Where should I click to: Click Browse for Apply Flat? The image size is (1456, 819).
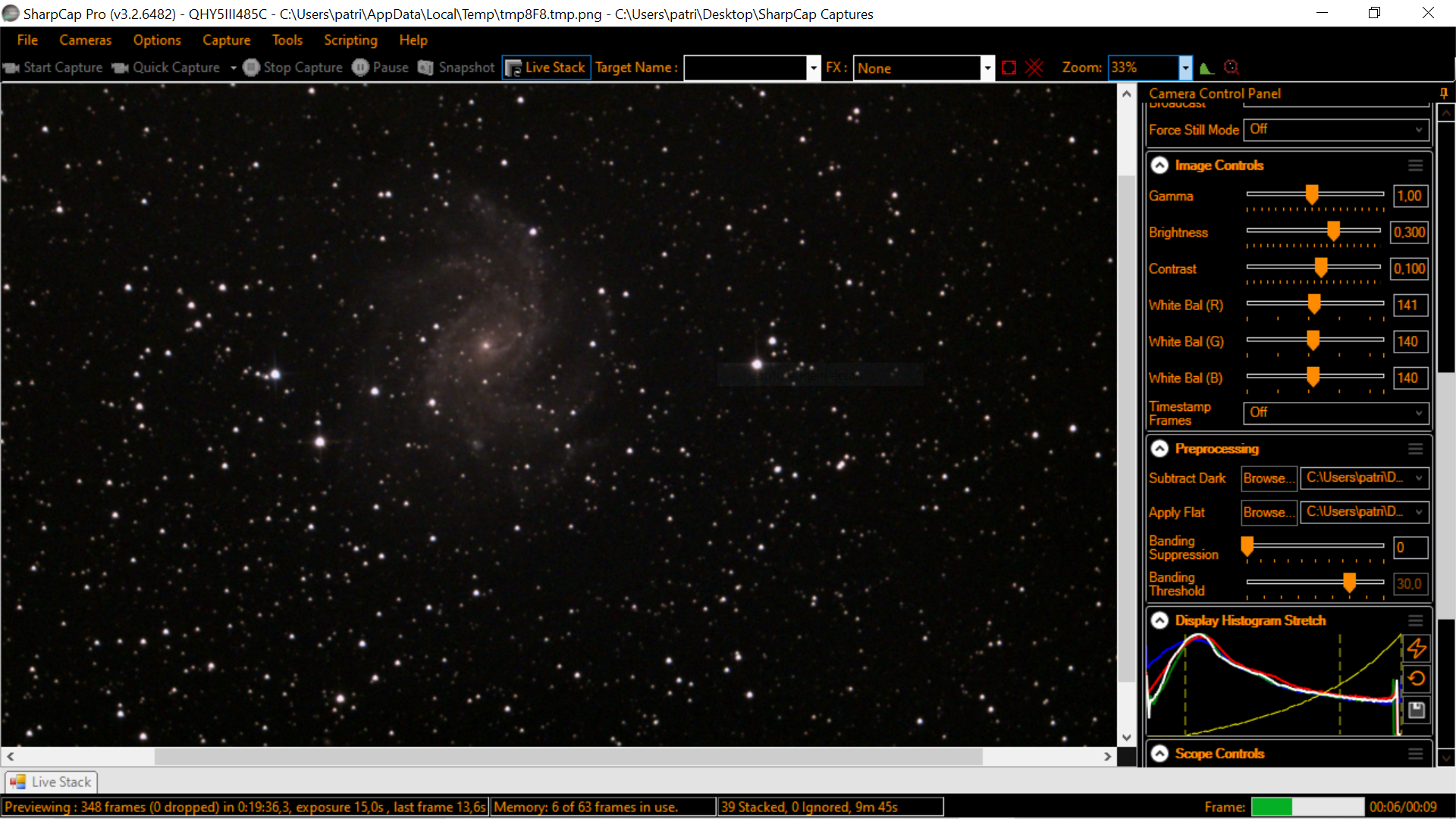[1269, 513]
